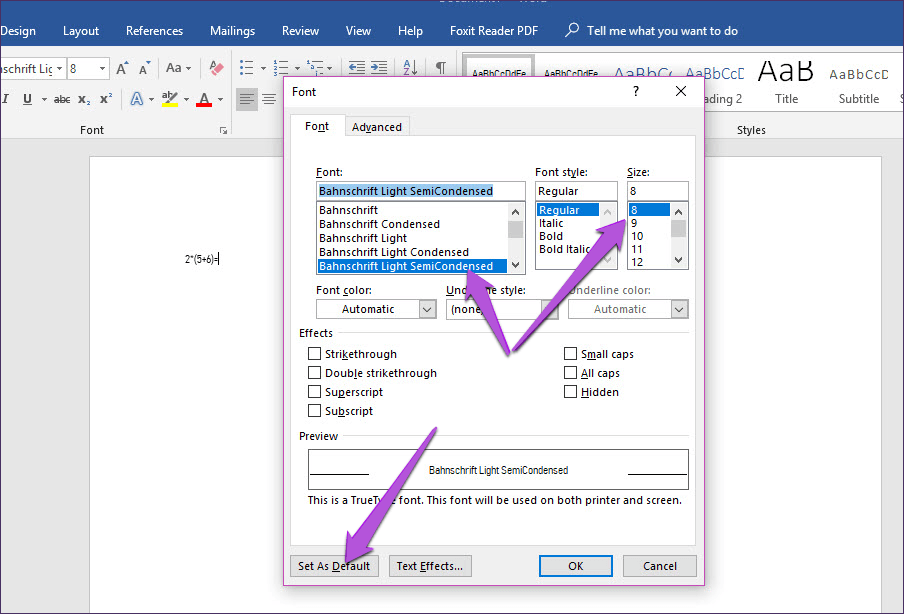
Task: Click the Font dialog help question mark
Action: pyautogui.click(x=636, y=91)
